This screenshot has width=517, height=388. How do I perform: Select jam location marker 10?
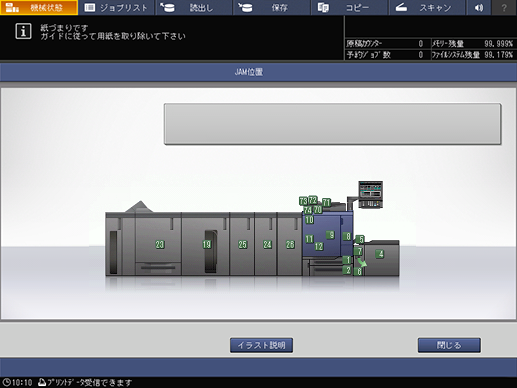[309, 220]
